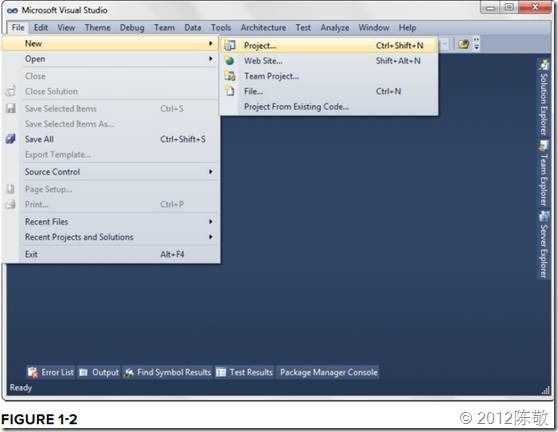Choose Web Site... from New submenu
The image size is (558, 432).
tap(329, 60)
